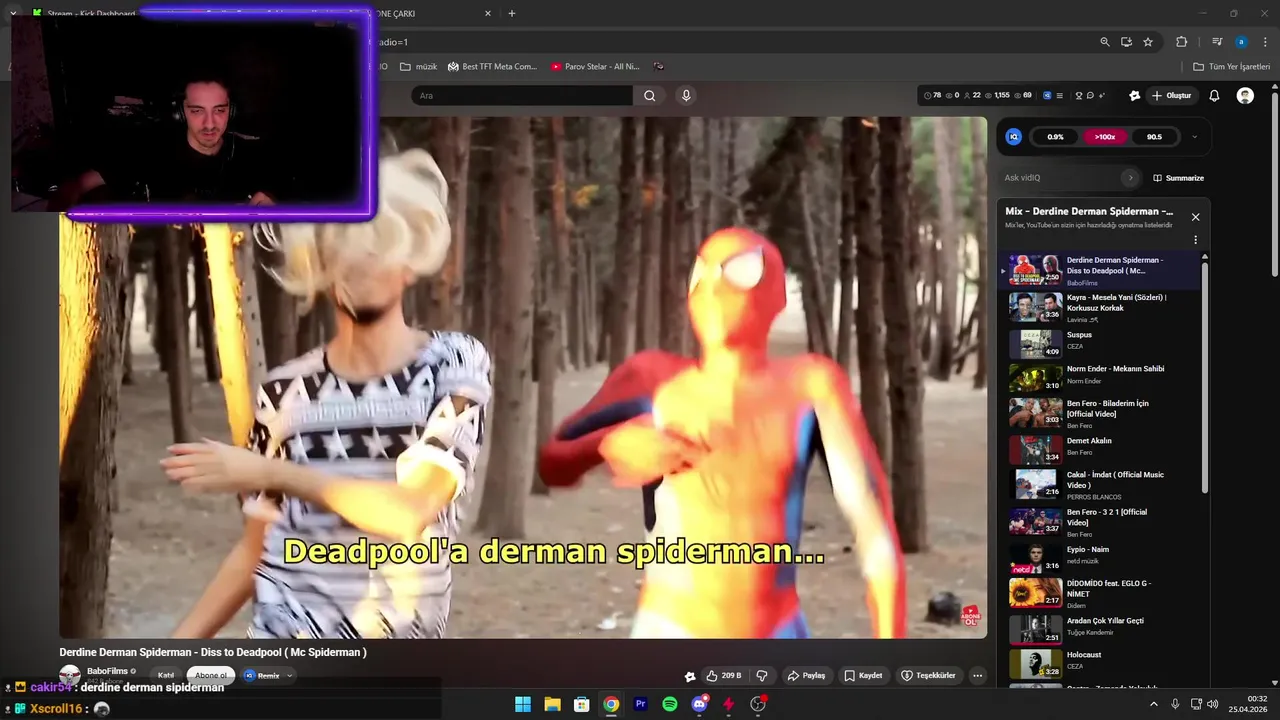
Task: Open the YouTube account avatar menu
Action: (x=1245, y=96)
